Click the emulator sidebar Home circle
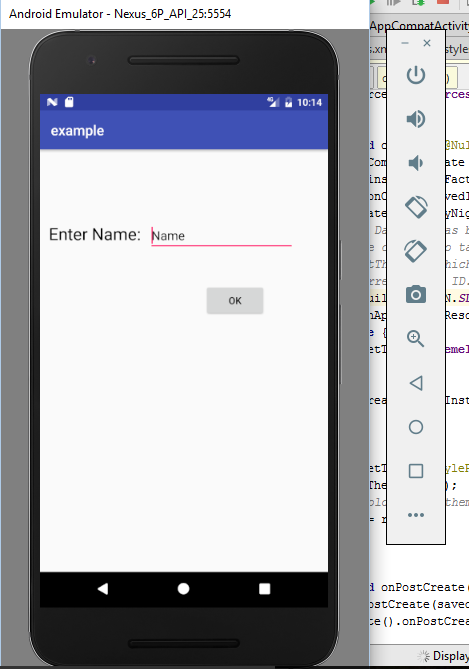 coord(416,427)
